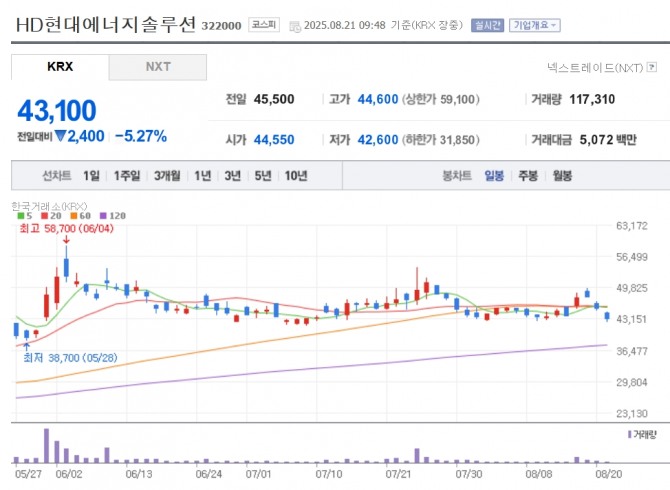This screenshot has width=670, height=490.
Task: Click the 하한가 31,850 text
Action: click(x=441, y=140)
